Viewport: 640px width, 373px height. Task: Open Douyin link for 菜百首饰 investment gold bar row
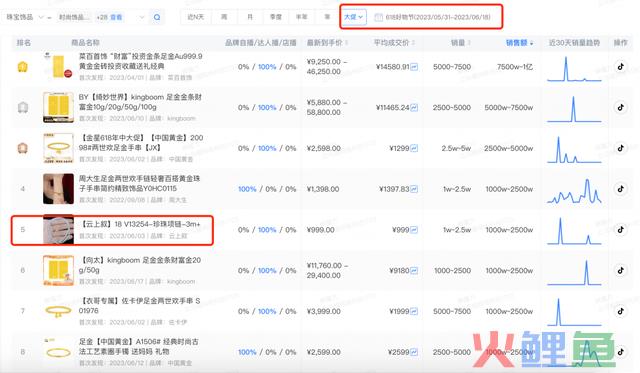point(620,67)
